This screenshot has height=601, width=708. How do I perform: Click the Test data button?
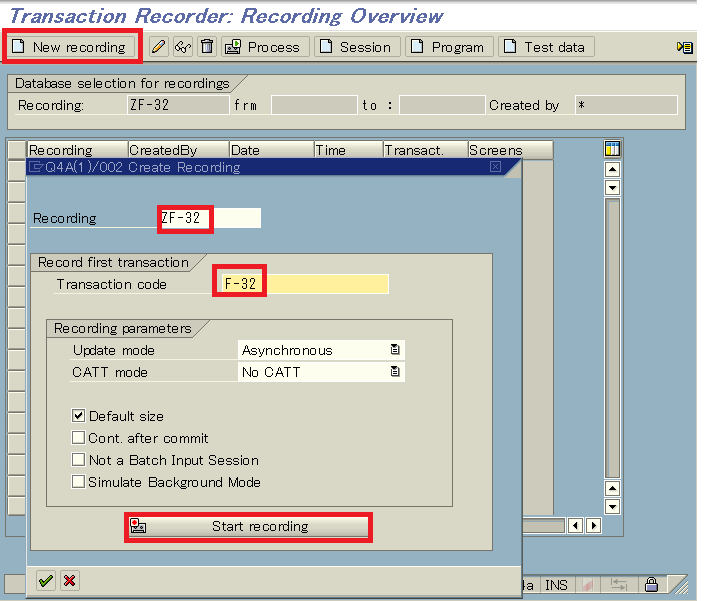(x=546, y=47)
